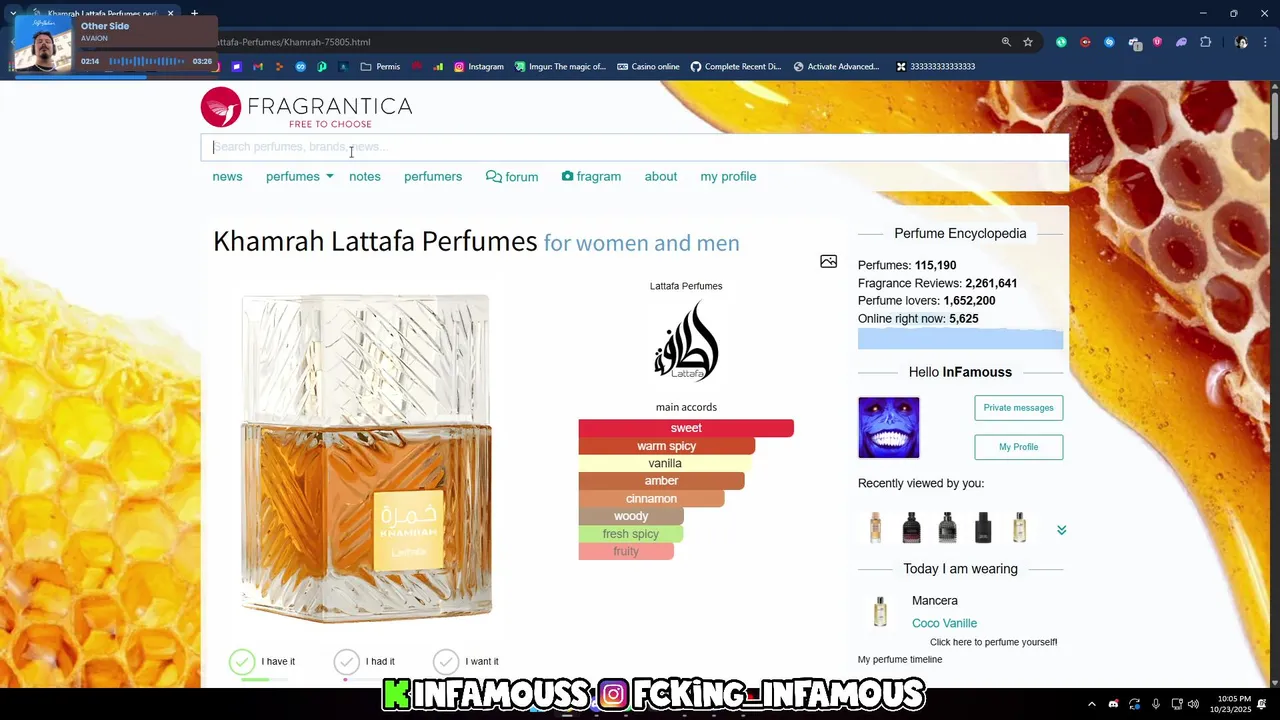Image resolution: width=1280 pixels, height=720 pixels.
Task: Click the camera icon fragram link
Action: 591,176
